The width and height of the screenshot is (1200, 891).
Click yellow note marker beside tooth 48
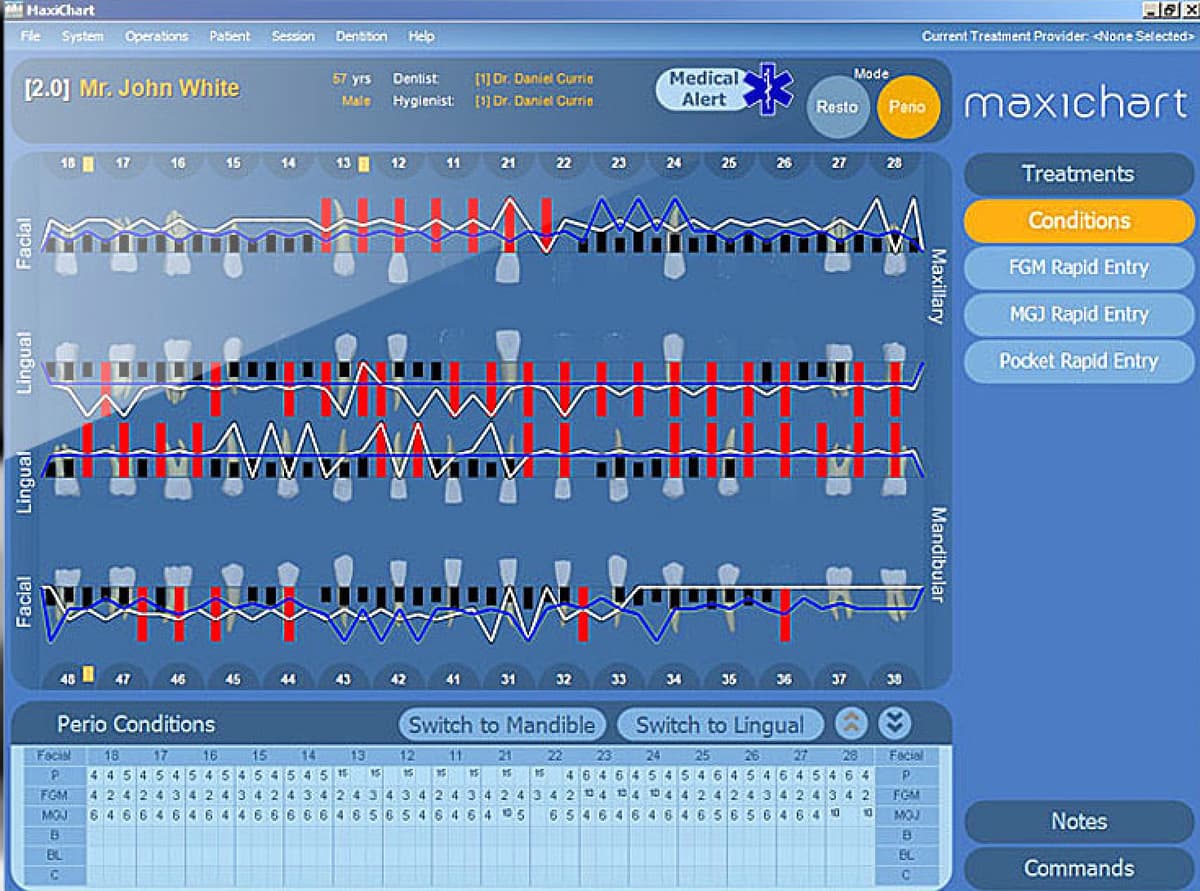[88, 674]
